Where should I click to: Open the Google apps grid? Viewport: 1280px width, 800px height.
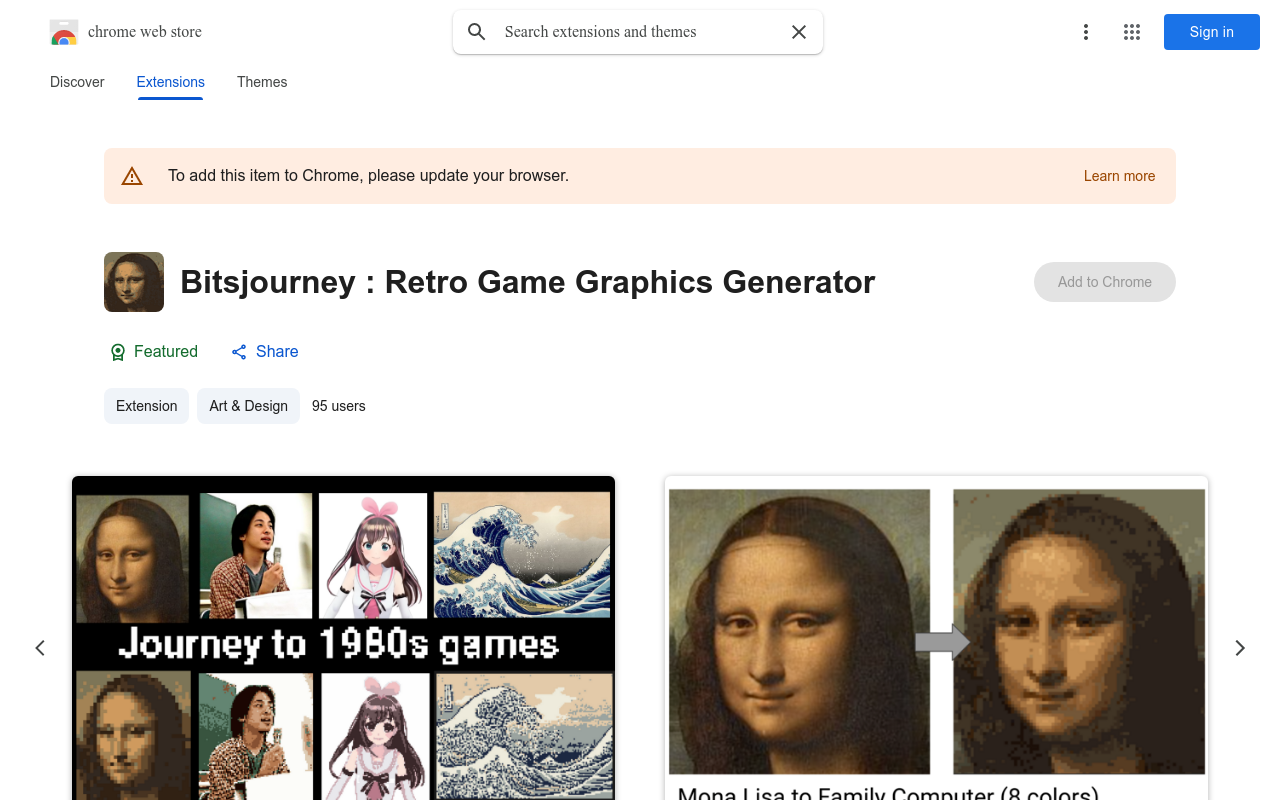point(1132,32)
